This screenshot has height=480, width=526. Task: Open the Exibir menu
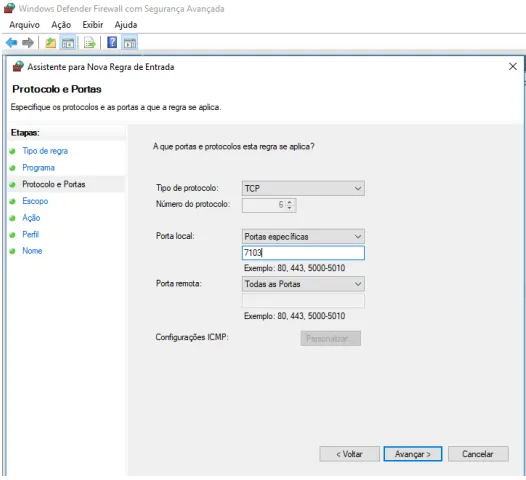tap(93, 25)
